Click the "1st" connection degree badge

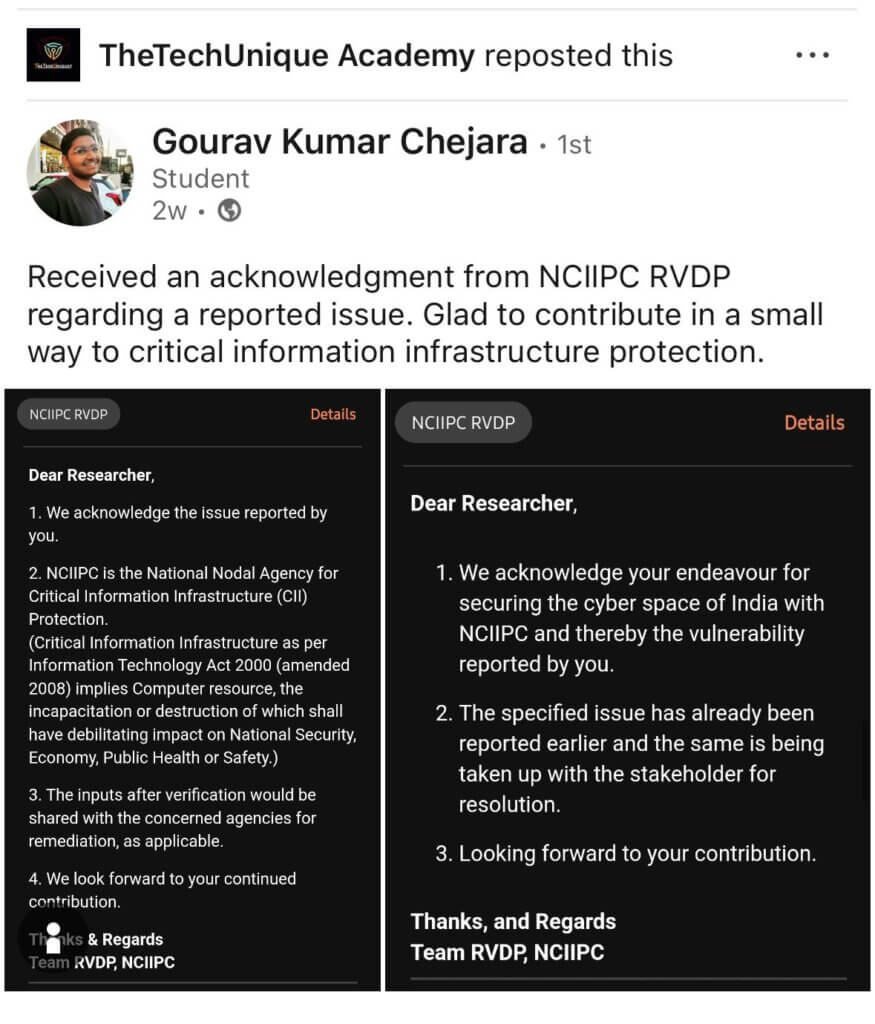(x=574, y=145)
